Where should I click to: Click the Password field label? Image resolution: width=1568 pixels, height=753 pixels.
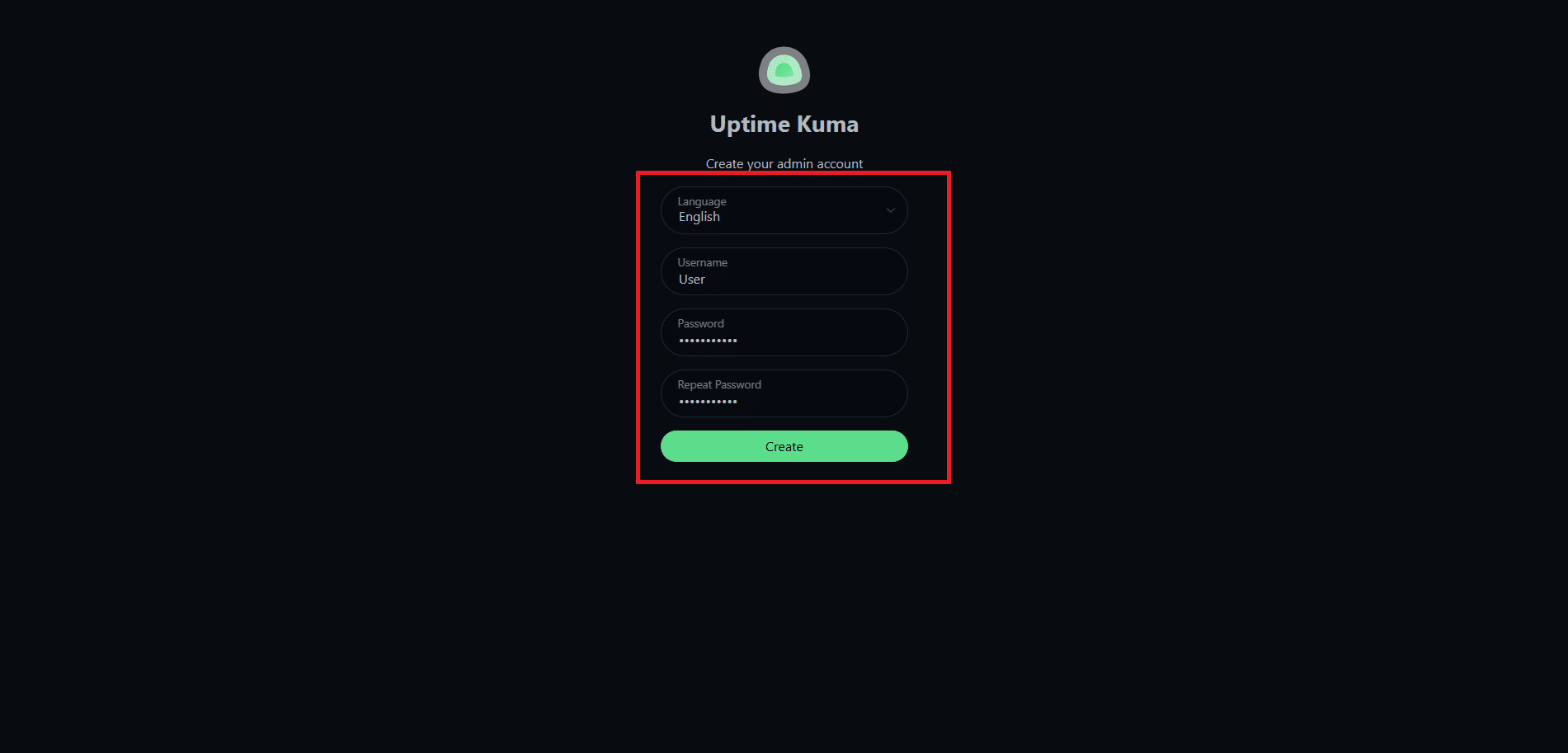click(701, 323)
